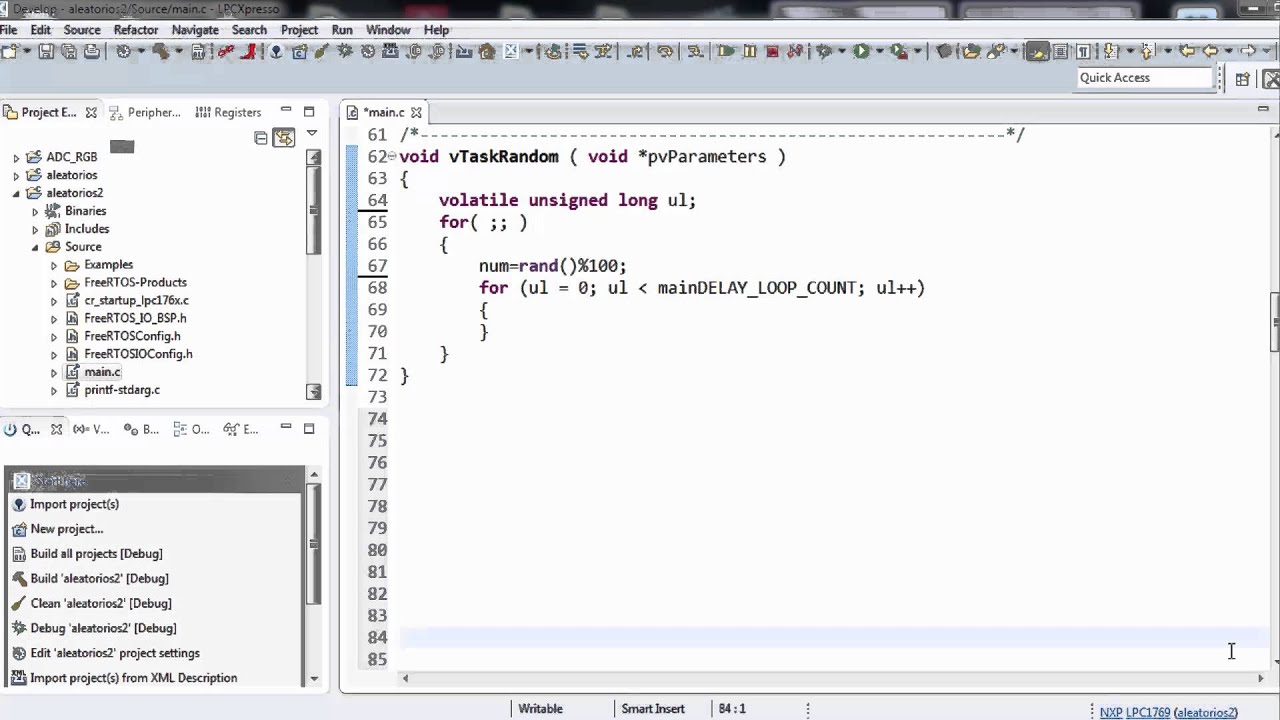Image resolution: width=1280 pixels, height=720 pixels.
Task: Minimize the Project Explorer panel
Action: (286, 111)
